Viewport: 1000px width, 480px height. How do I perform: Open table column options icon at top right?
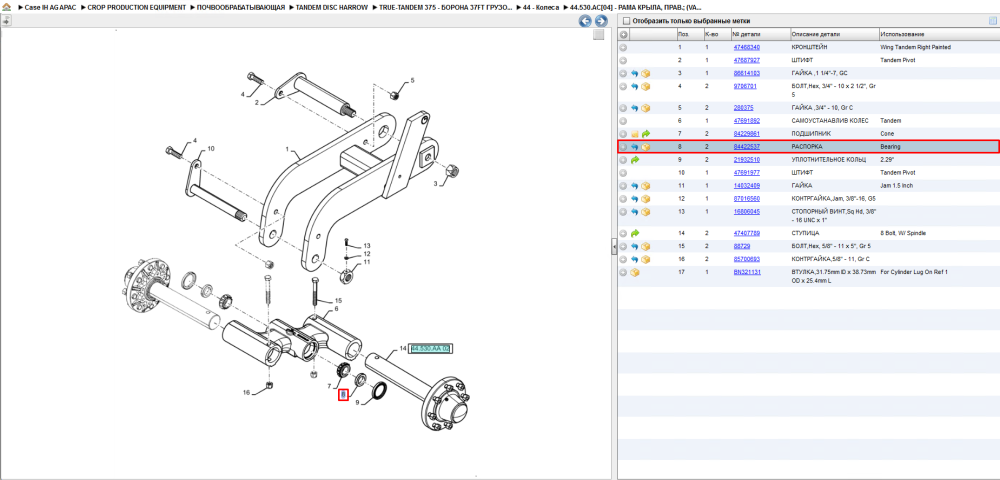coord(992,21)
